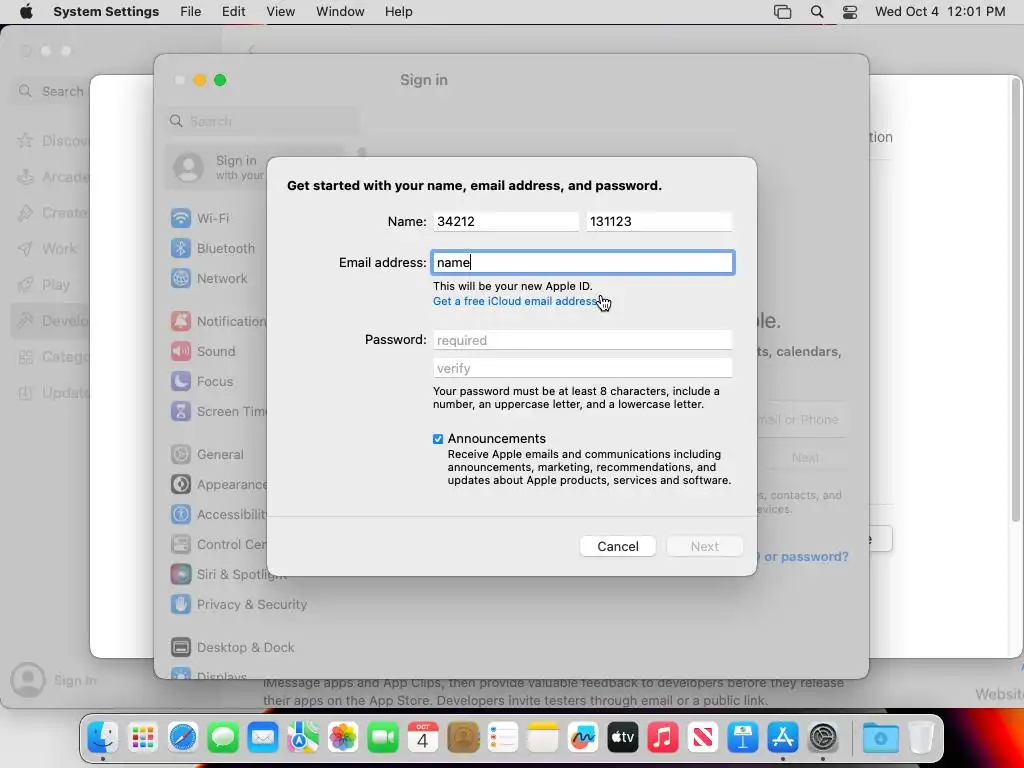Click the date and time in the menu bar
This screenshot has height=768, width=1024.
[x=940, y=12]
